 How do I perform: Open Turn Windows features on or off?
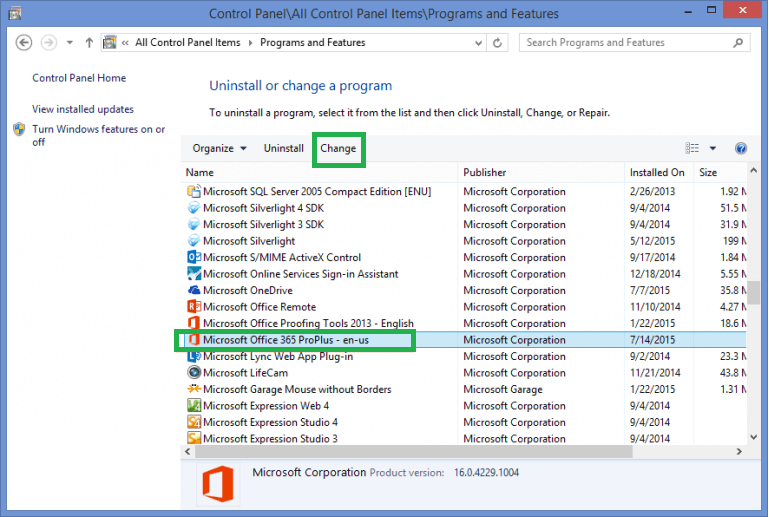pyautogui.click(x=99, y=135)
